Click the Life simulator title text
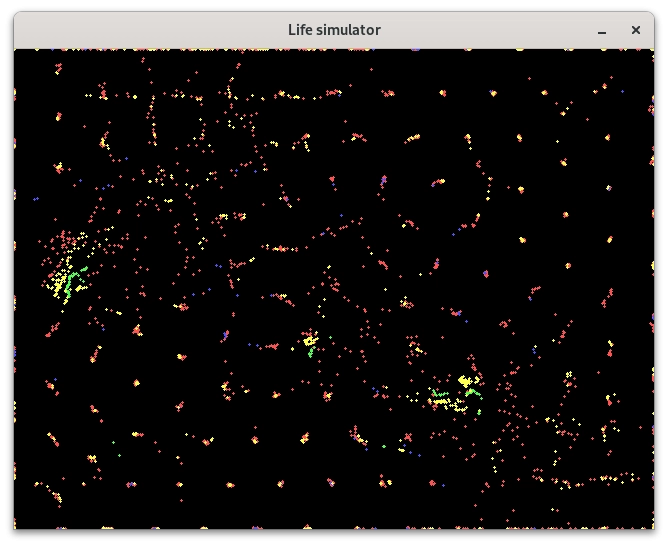 [334, 30]
